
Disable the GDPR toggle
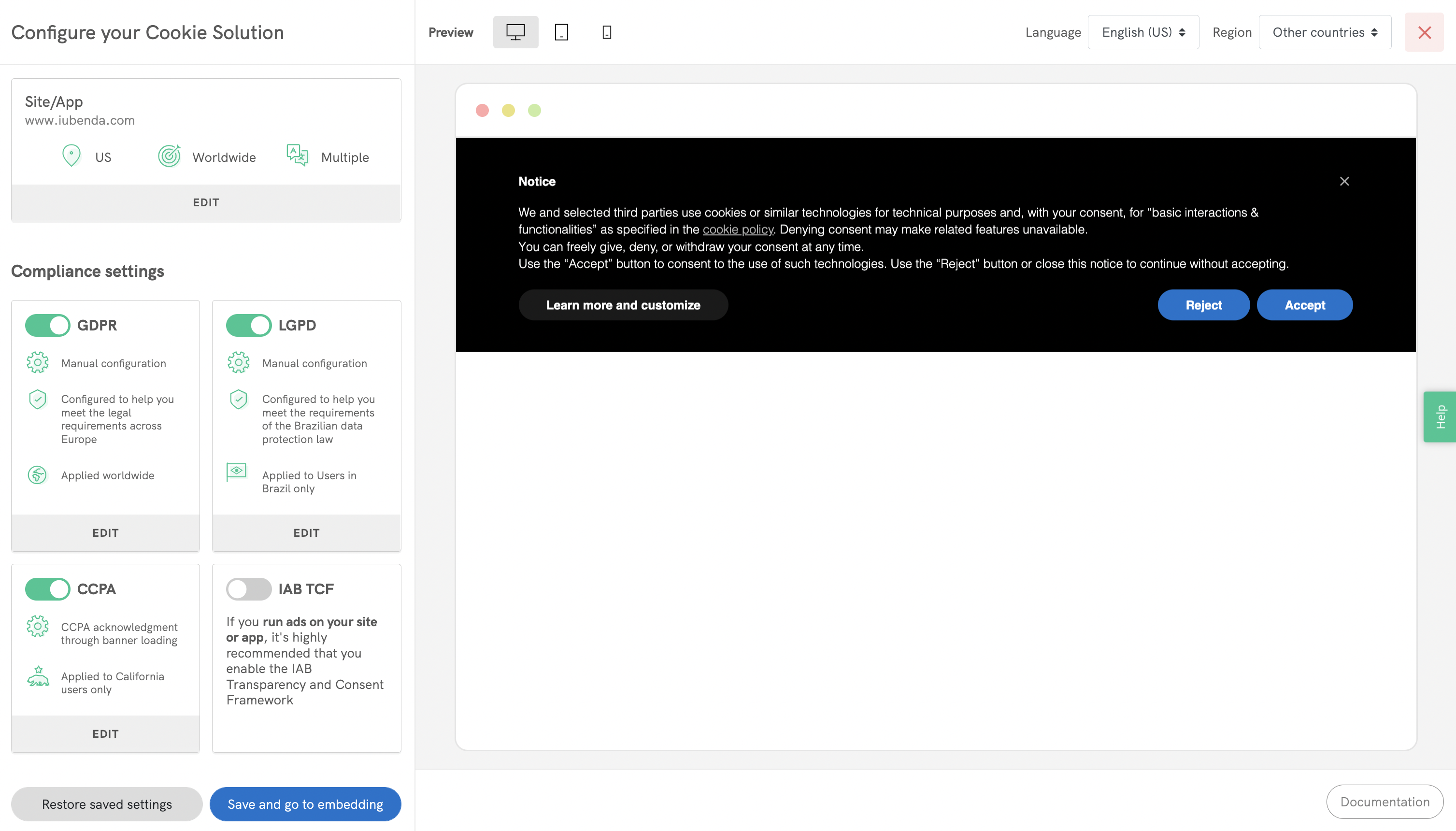pos(48,325)
